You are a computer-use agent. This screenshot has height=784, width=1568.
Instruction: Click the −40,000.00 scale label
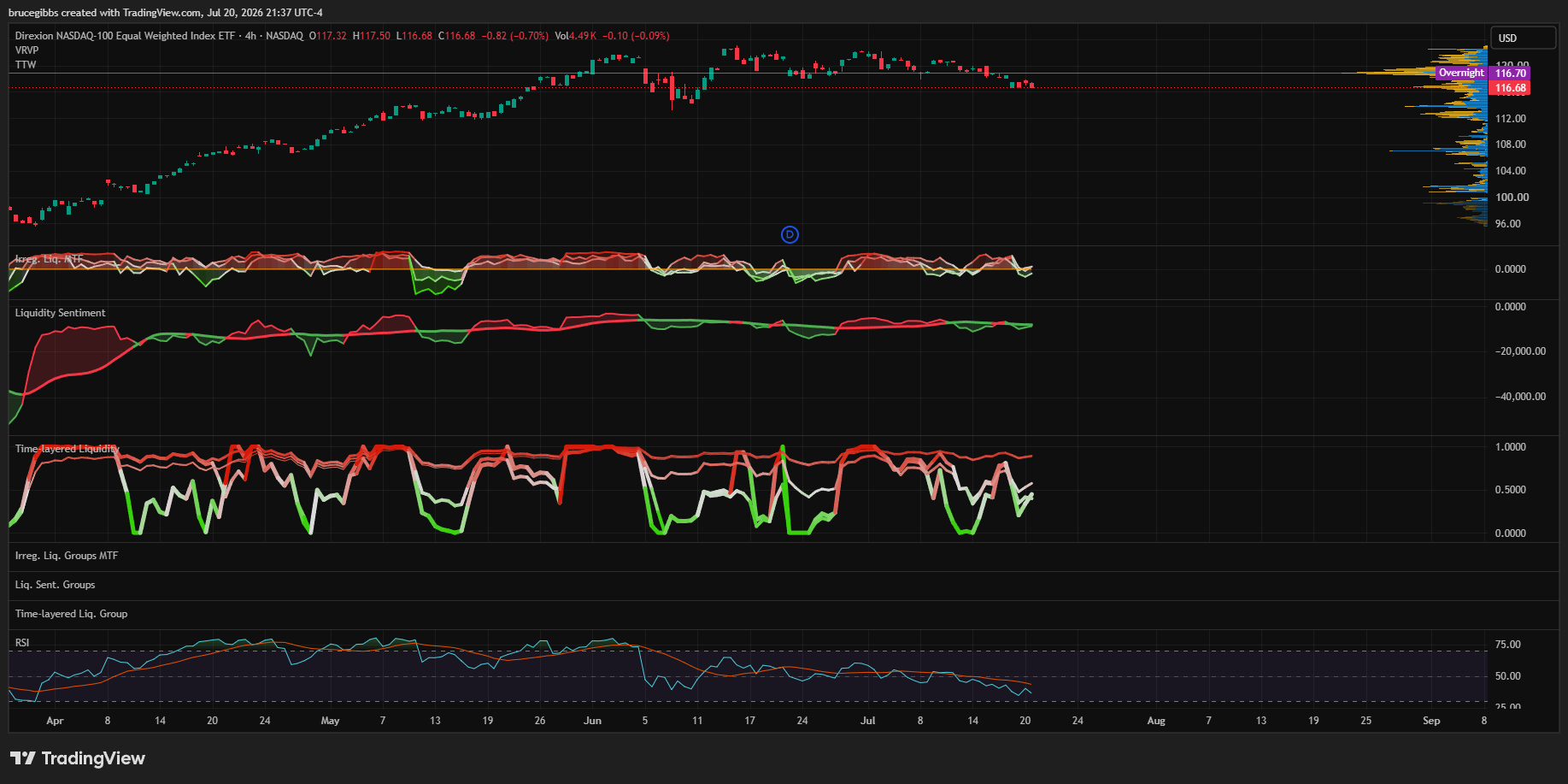[1520, 397]
